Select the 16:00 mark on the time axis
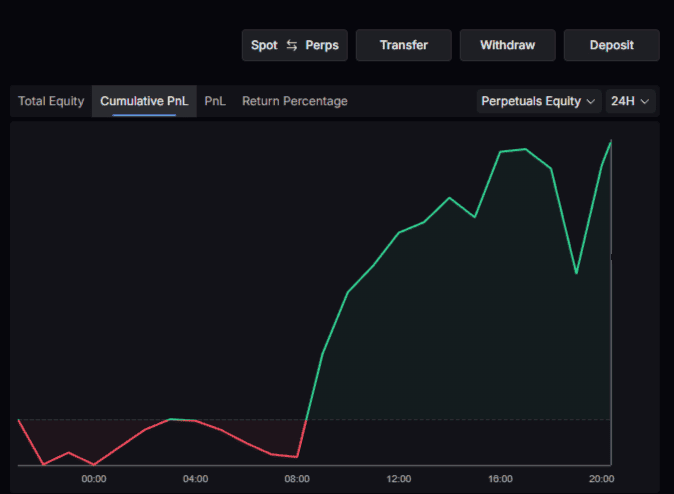Image resolution: width=674 pixels, height=494 pixels. [x=501, y=478]
